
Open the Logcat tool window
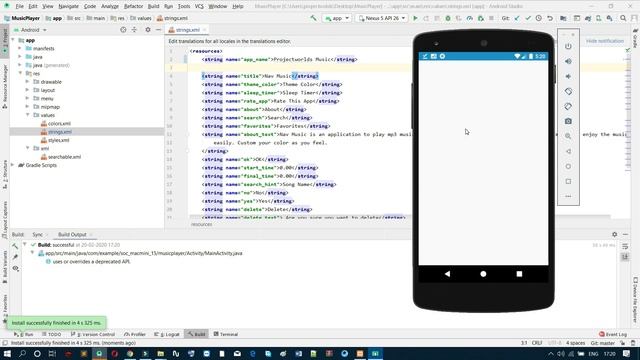point(167,334)
